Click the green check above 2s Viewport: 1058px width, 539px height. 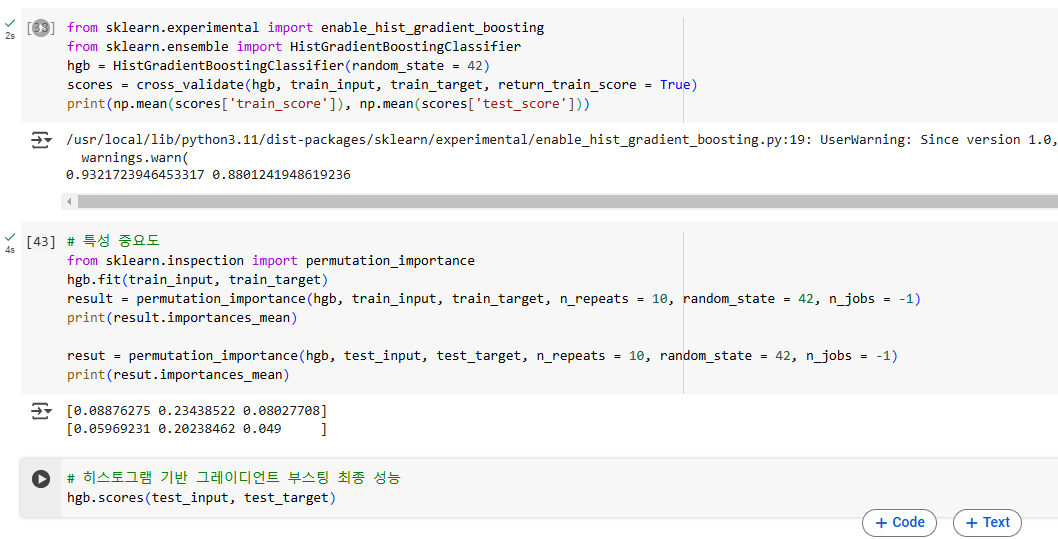(x=10, y=24)
